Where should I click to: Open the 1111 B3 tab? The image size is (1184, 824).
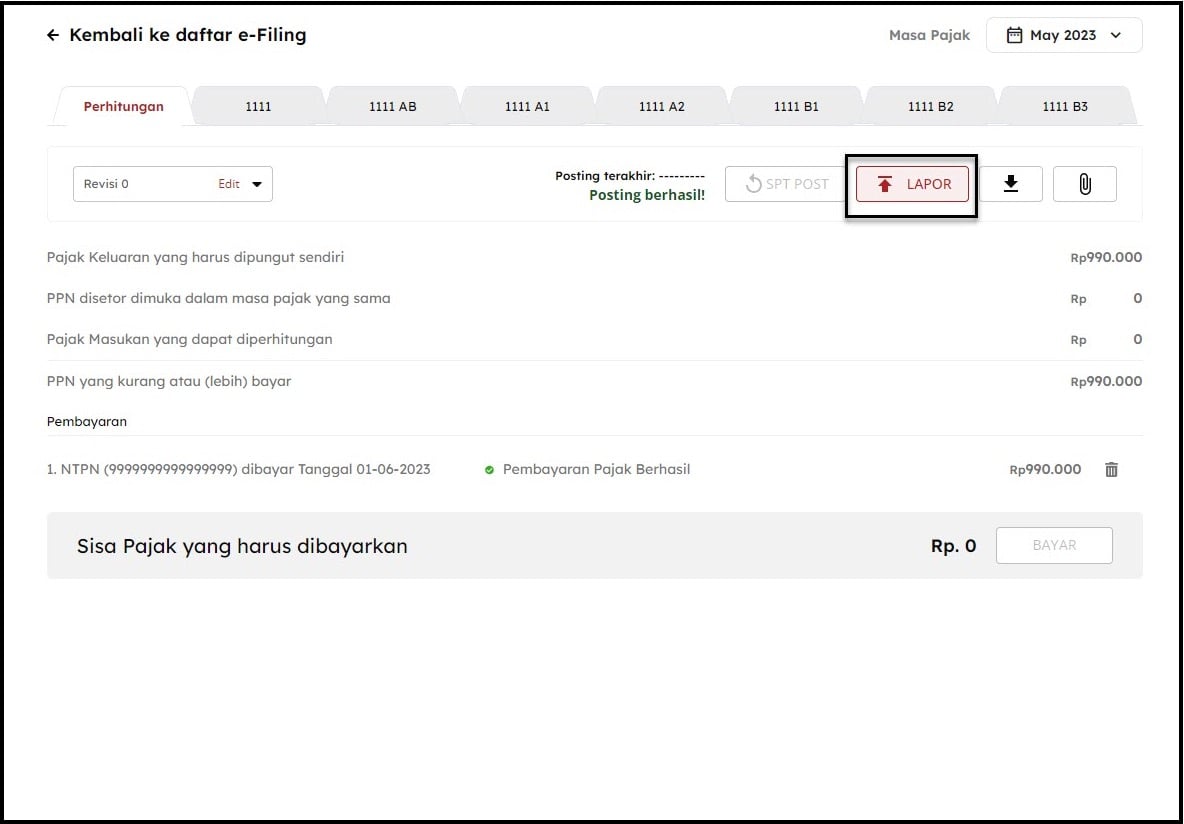(x=1065, y=106)
